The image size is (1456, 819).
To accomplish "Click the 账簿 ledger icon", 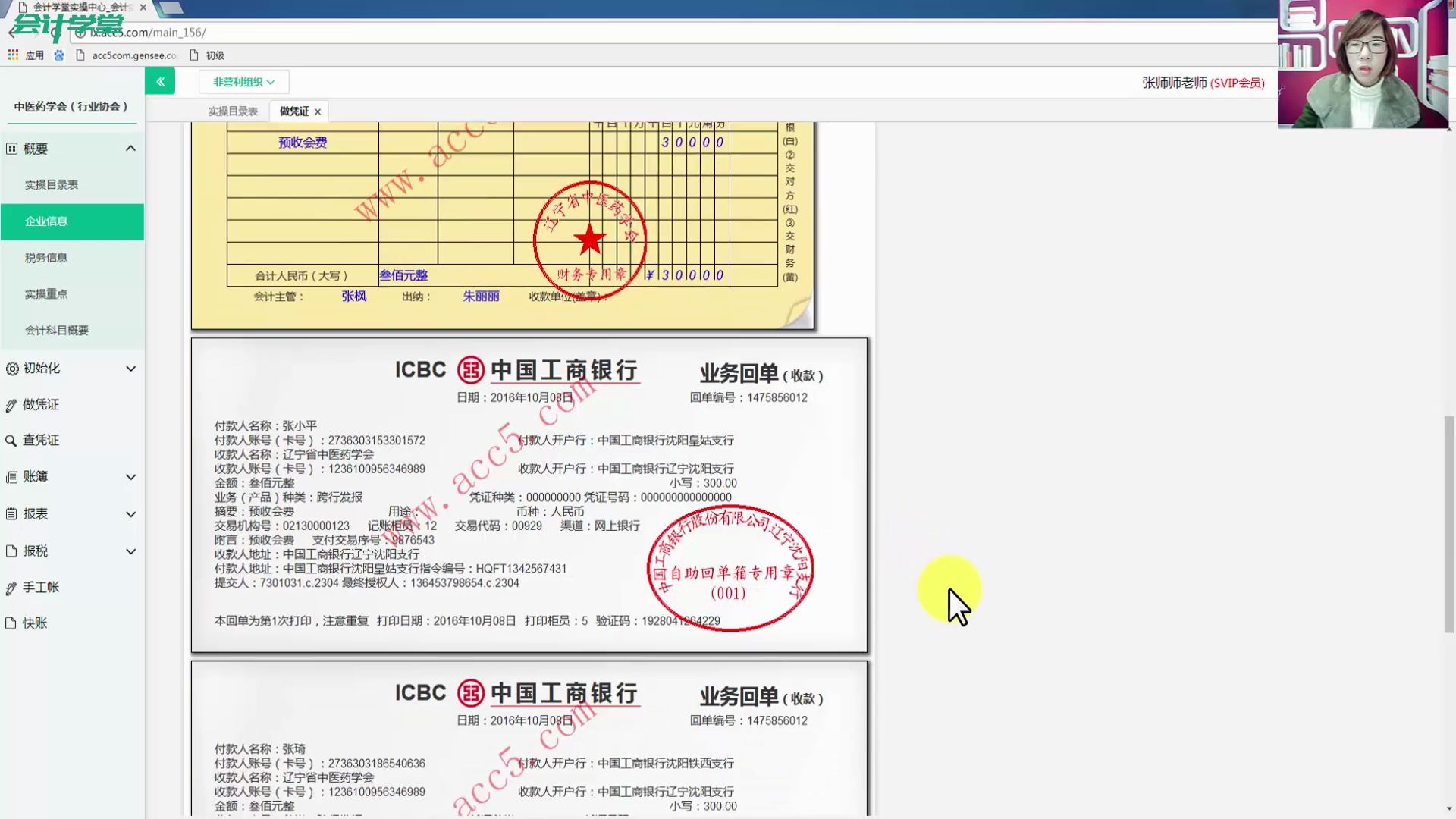I will pyautogui.click(x=11, y=477).
